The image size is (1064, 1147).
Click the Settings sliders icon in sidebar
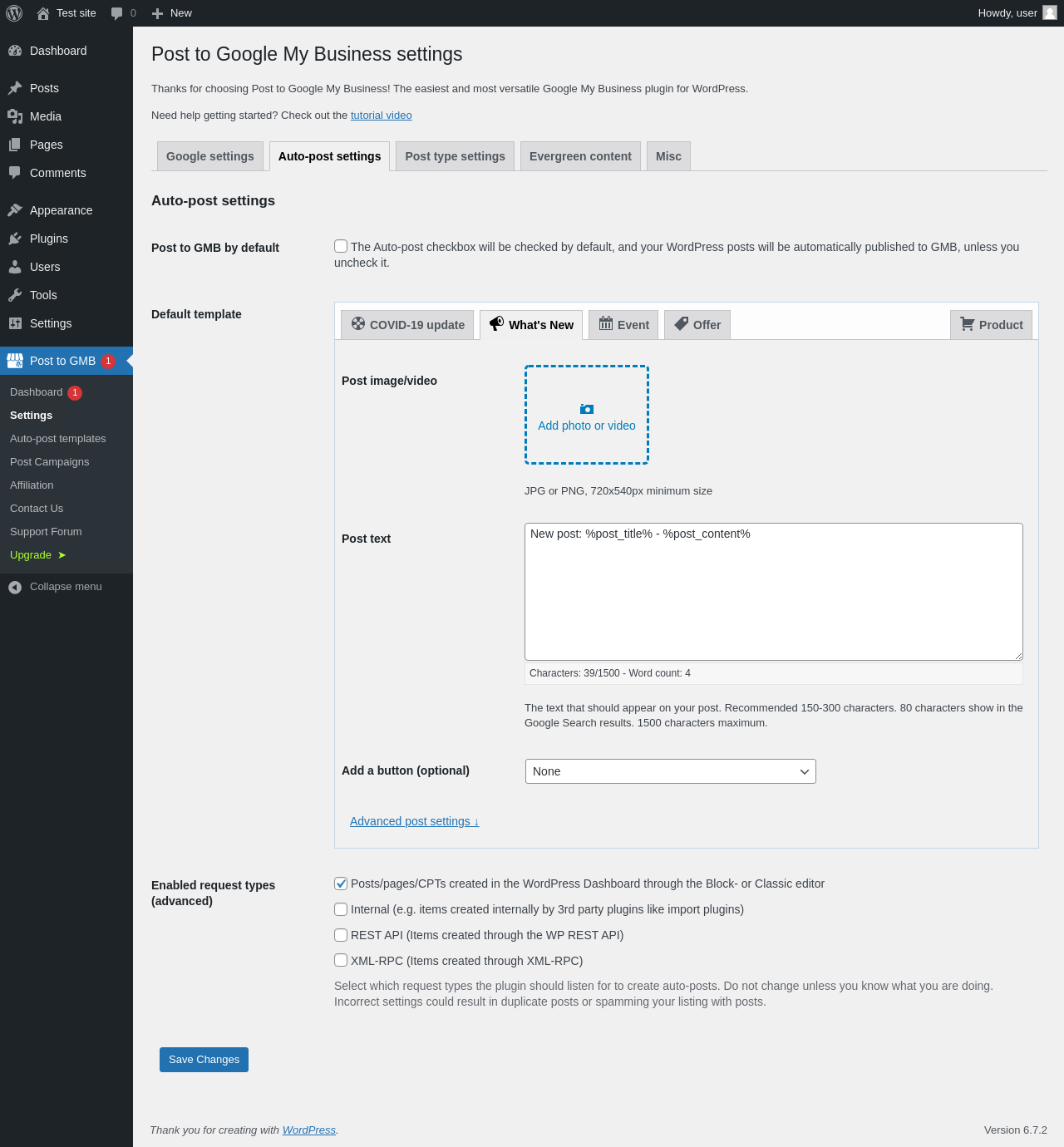(x=15, y=323)
